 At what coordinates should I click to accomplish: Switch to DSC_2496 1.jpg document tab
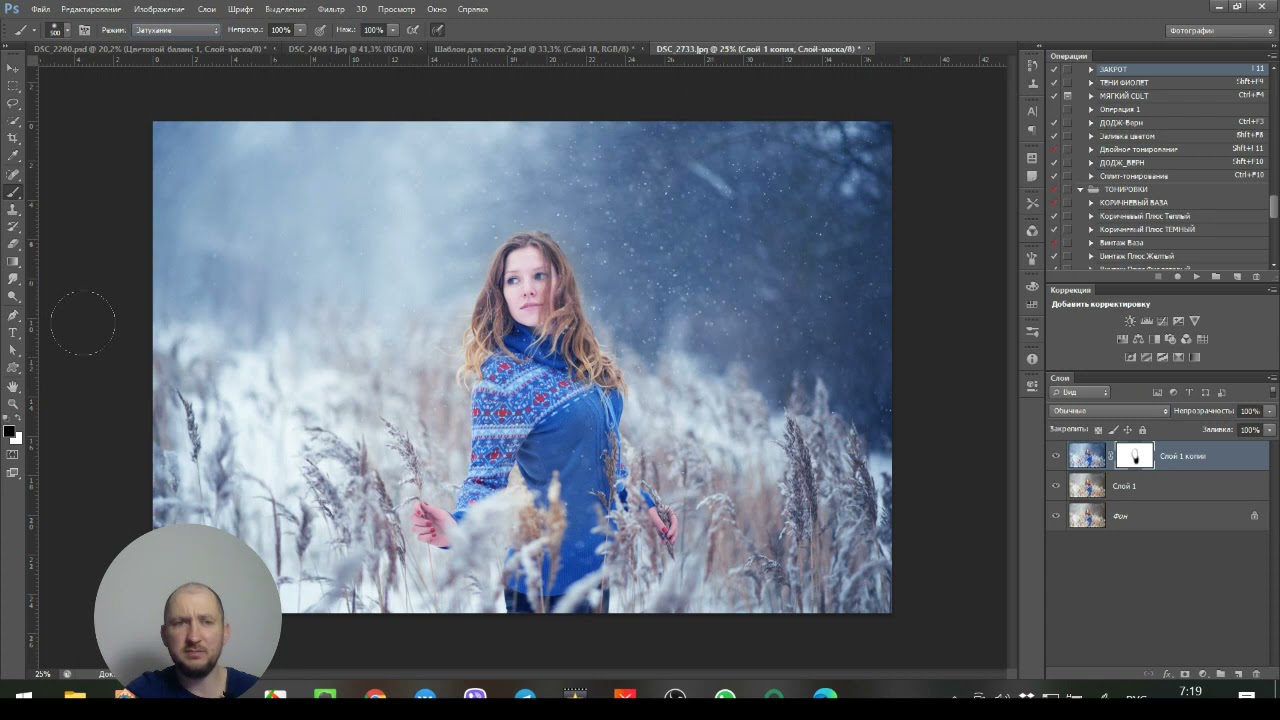(353, 48)
